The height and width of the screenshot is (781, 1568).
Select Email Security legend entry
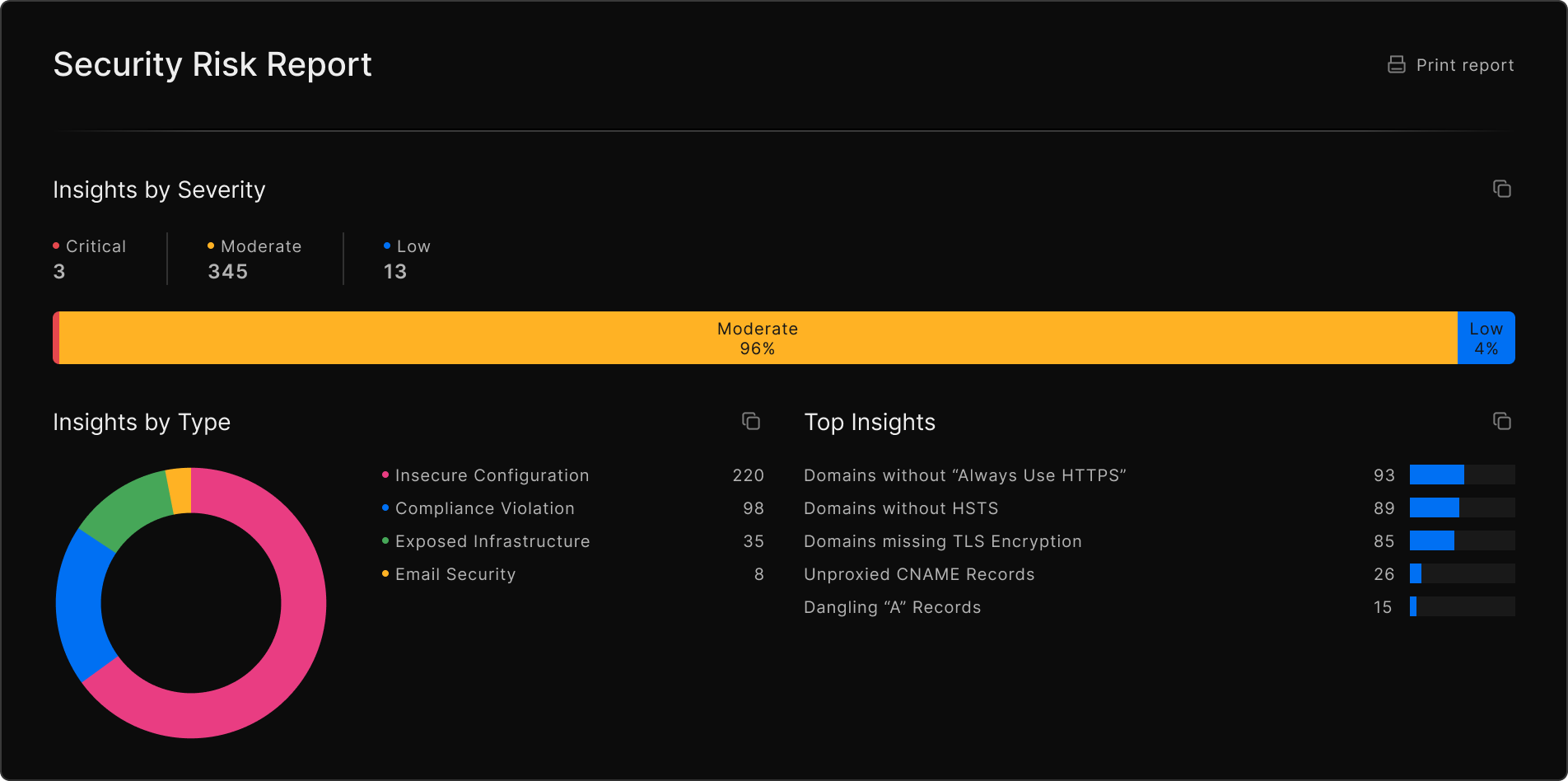click(455, 574)
